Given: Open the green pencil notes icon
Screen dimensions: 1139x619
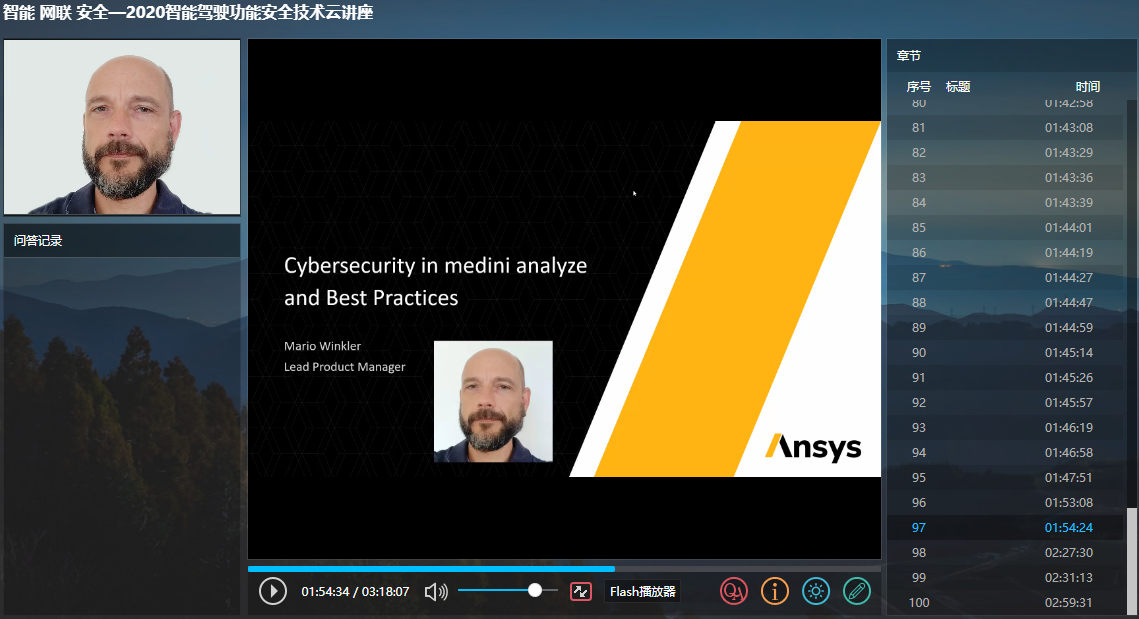Looking at the screenshot, I should point(857,591).
